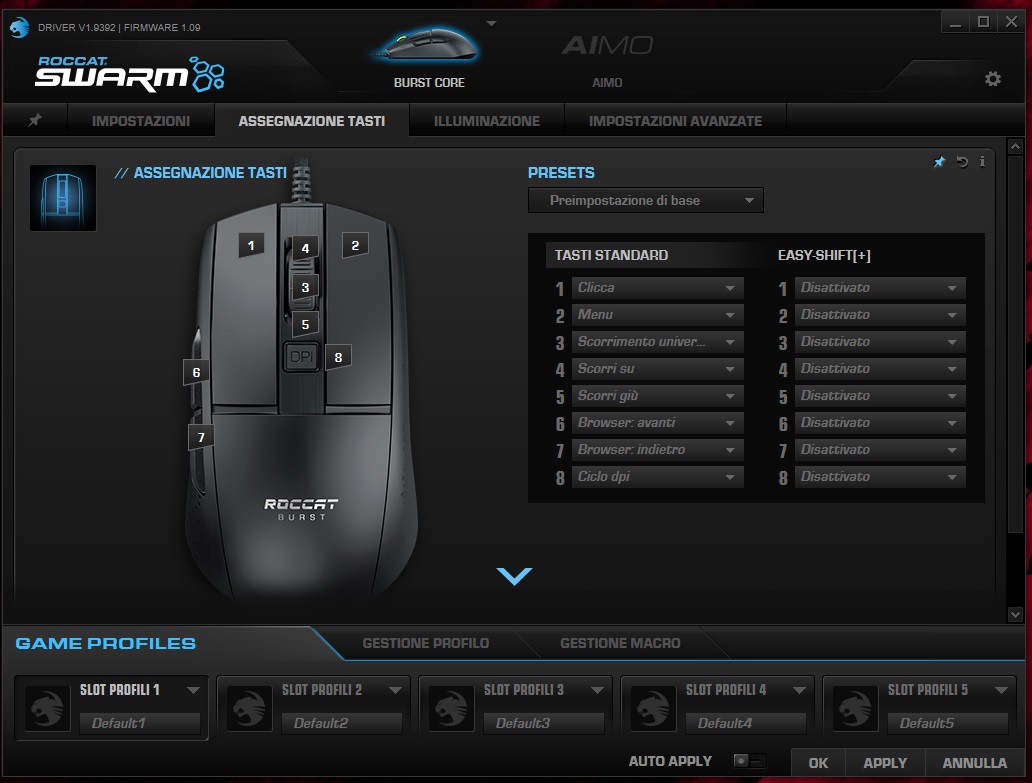Select marker 5 below the scroll wheel
This screenshot has width=1032, height=783.
(305, 324)
